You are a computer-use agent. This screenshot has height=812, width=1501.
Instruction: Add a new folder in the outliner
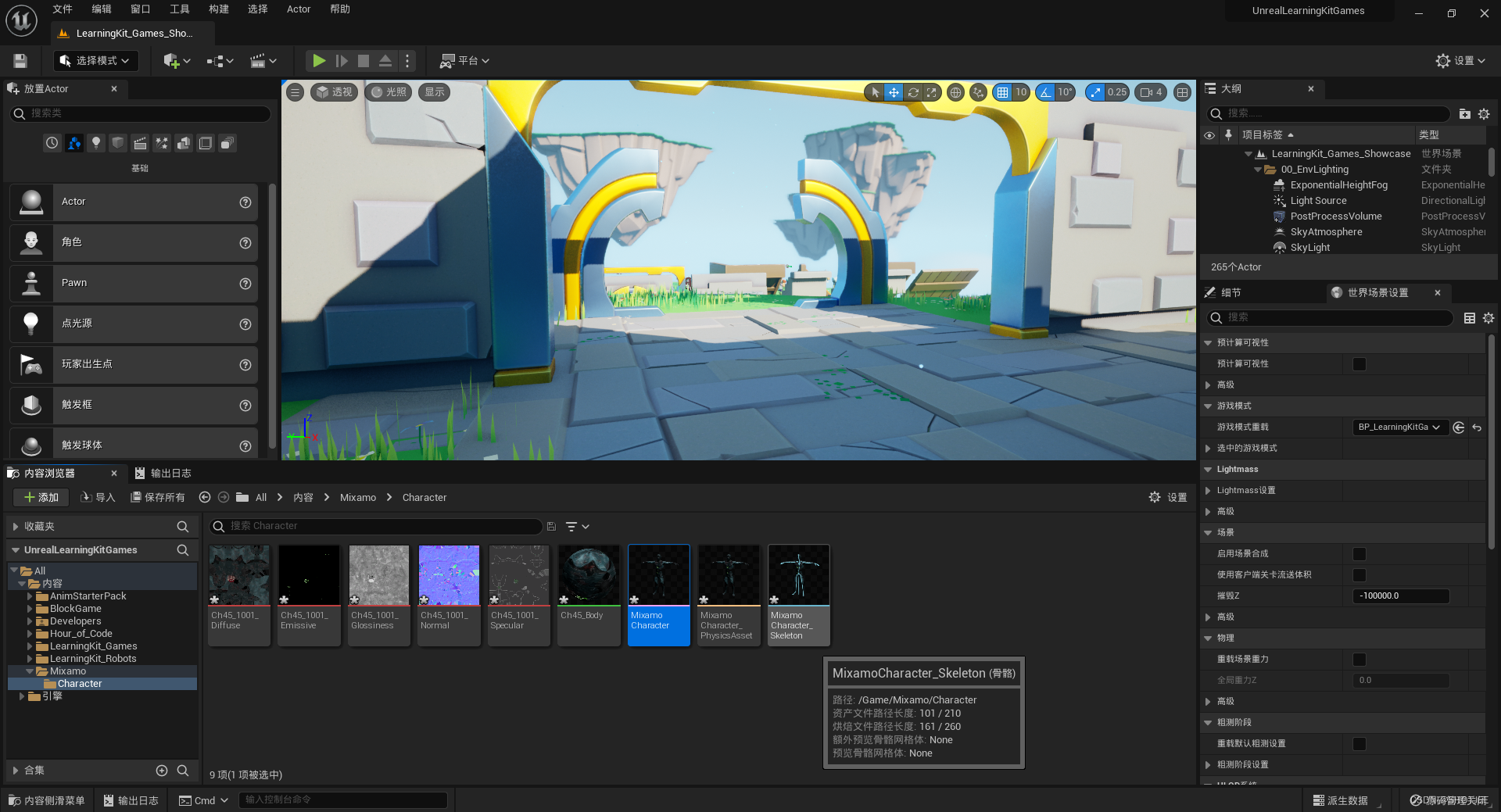coord(1465,114)
